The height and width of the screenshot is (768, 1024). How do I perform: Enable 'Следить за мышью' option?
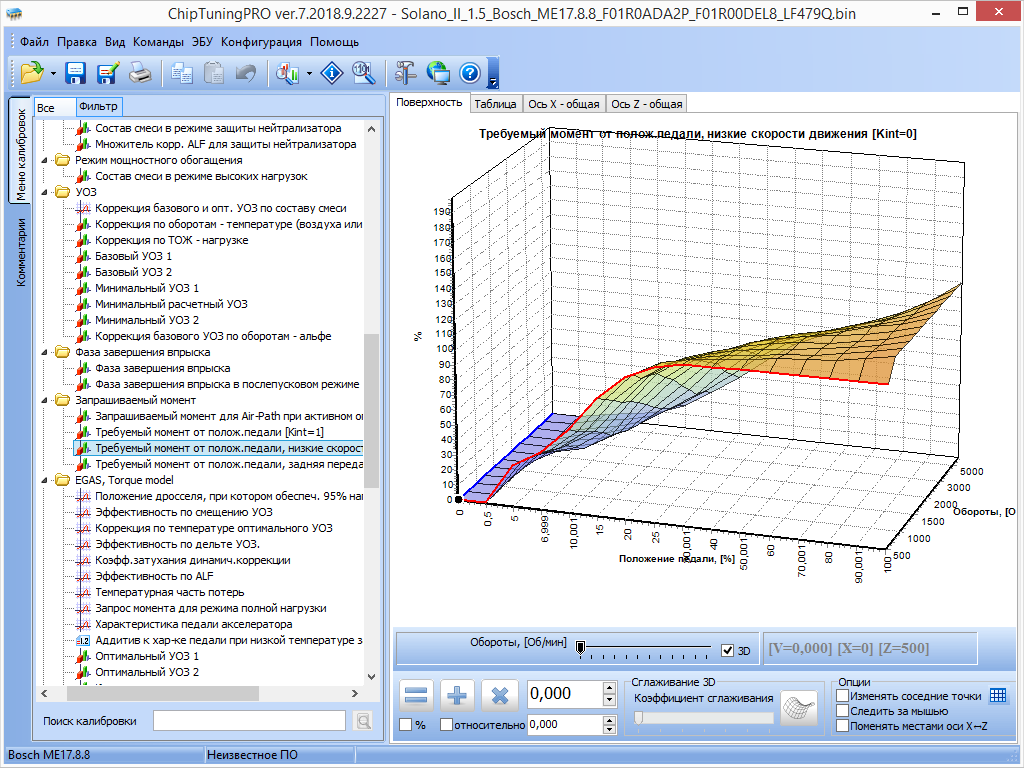843,711
